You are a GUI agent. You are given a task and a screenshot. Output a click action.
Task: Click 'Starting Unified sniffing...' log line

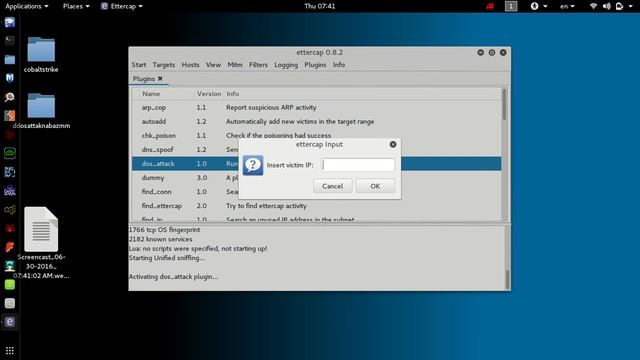[x=167, y=258]
